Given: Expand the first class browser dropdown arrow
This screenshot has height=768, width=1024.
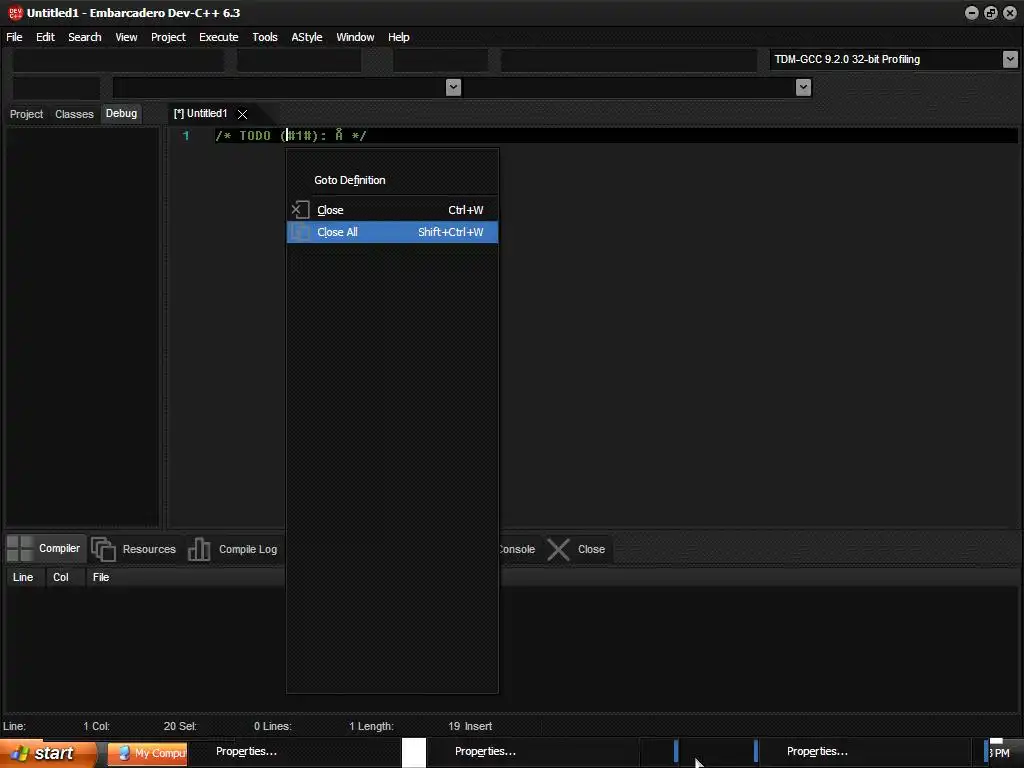Looking at the screenshot, I should coord(453,87).
